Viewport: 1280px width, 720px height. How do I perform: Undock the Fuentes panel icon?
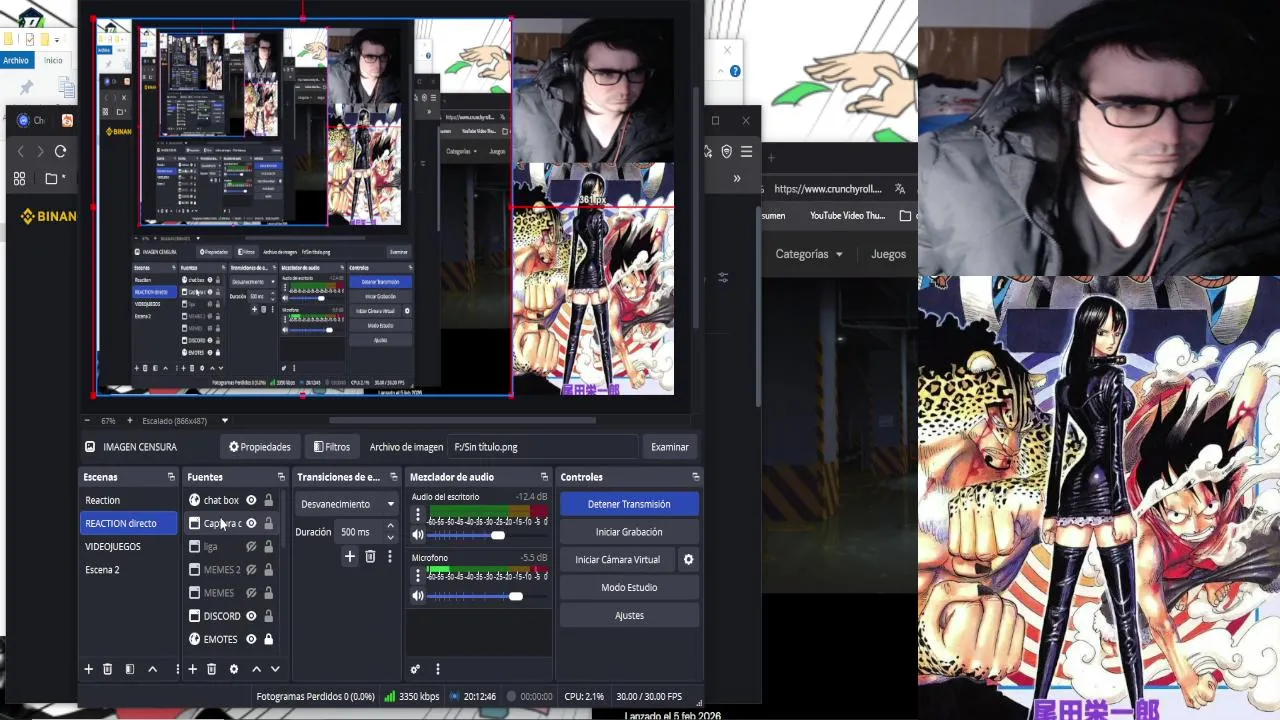tap(280, 477)
